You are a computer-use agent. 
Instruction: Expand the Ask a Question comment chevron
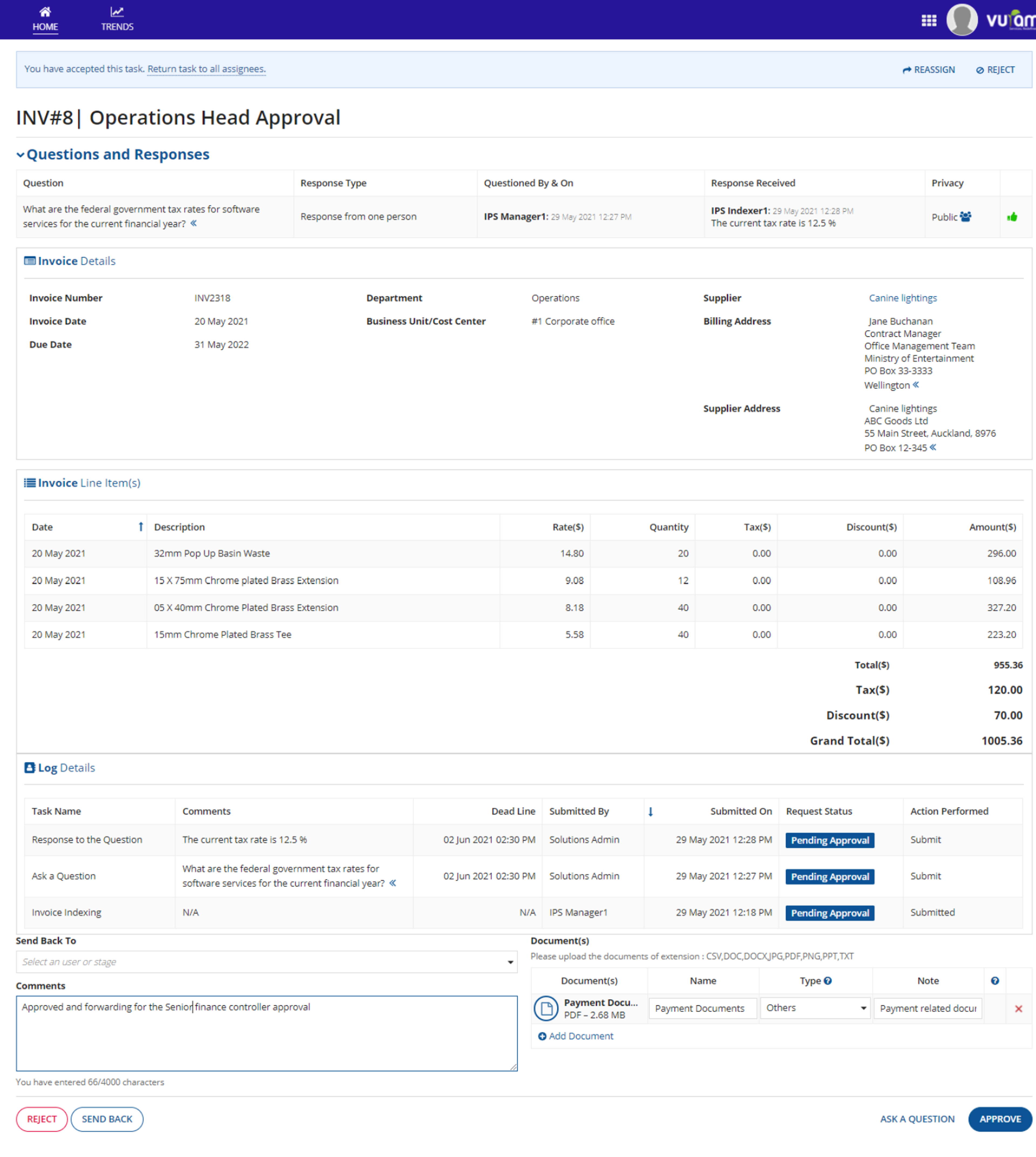coord(392,883)
